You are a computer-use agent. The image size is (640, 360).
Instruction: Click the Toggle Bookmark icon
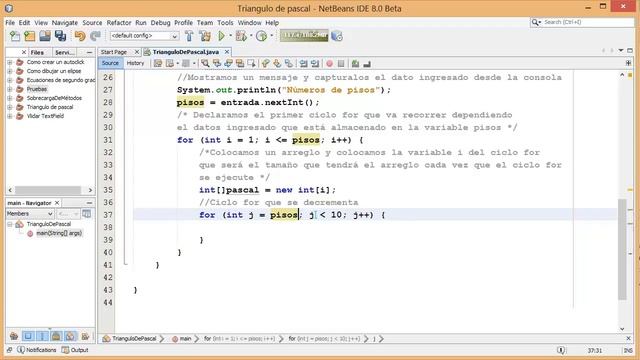[289, 63]
